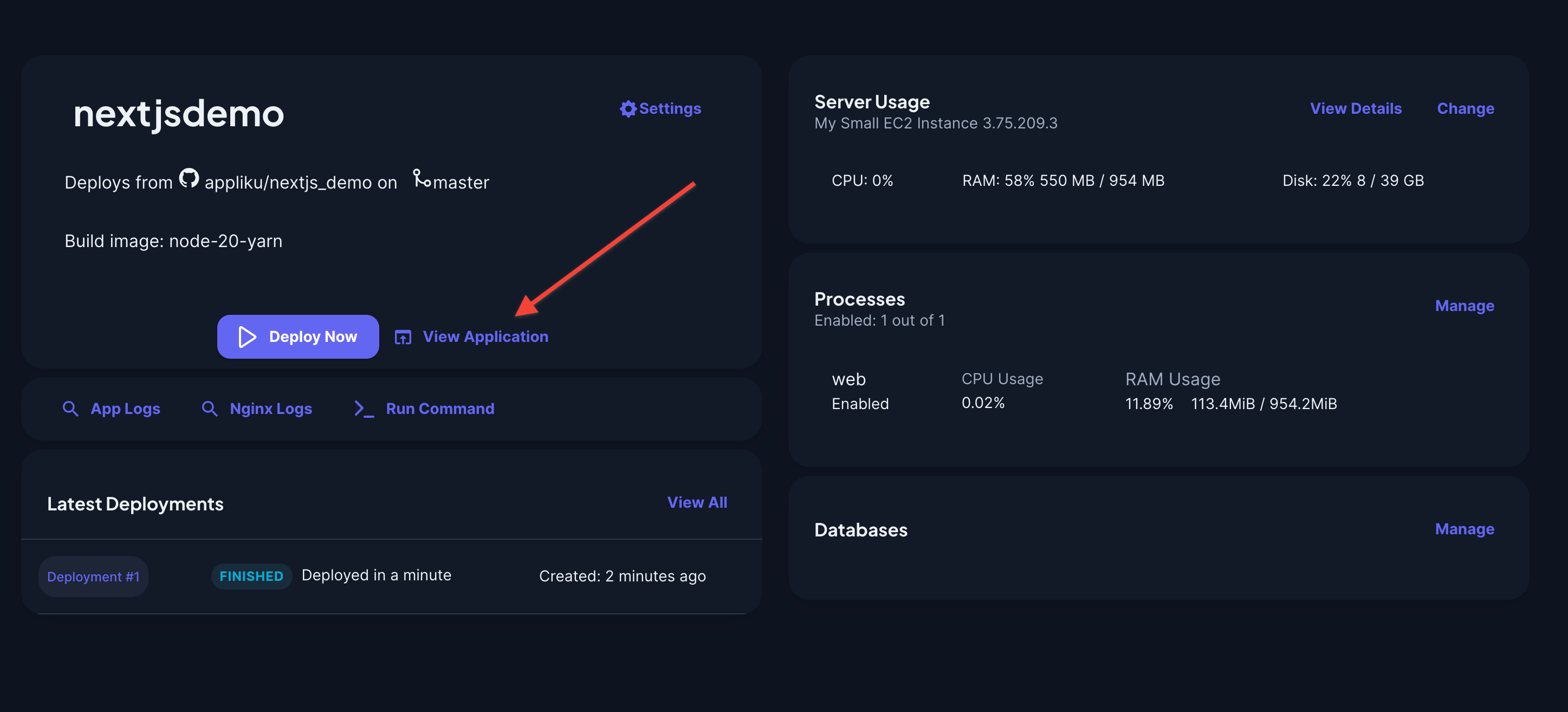The image size is (1568, 712).
Task: Select the nextjsdemo app title
Action: coord(178,114)
